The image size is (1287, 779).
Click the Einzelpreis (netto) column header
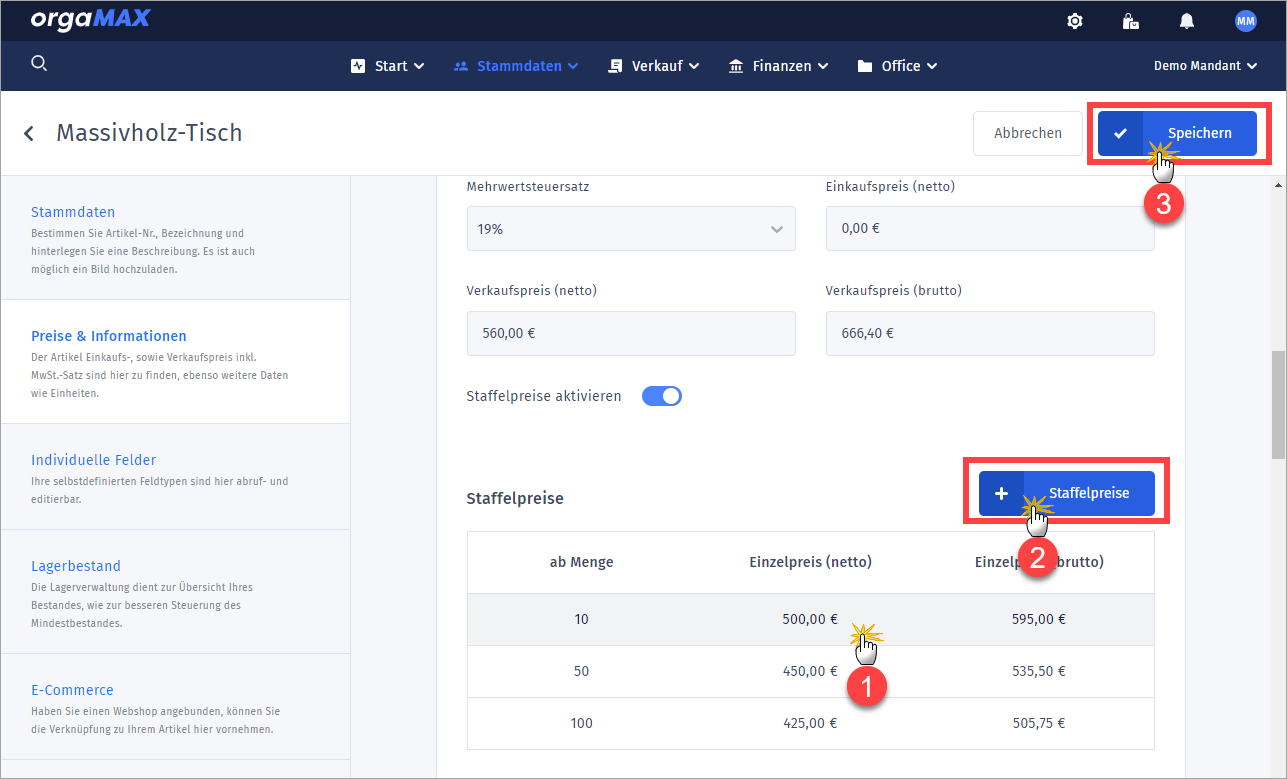coord(810,562)
